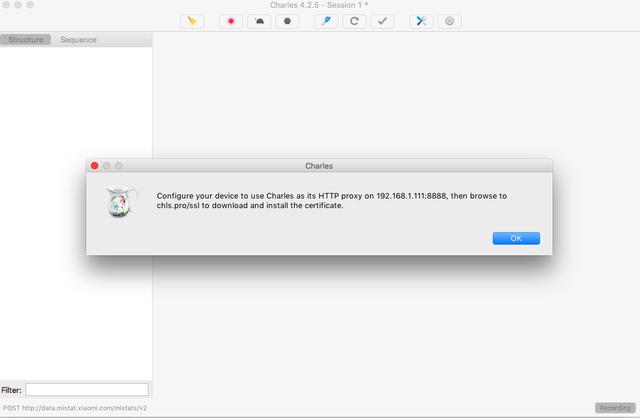Image resolution: width=640 pixels, height=418 pixels.
Task: Click the Repeat request arrow icon
Action: pos(354,21)
